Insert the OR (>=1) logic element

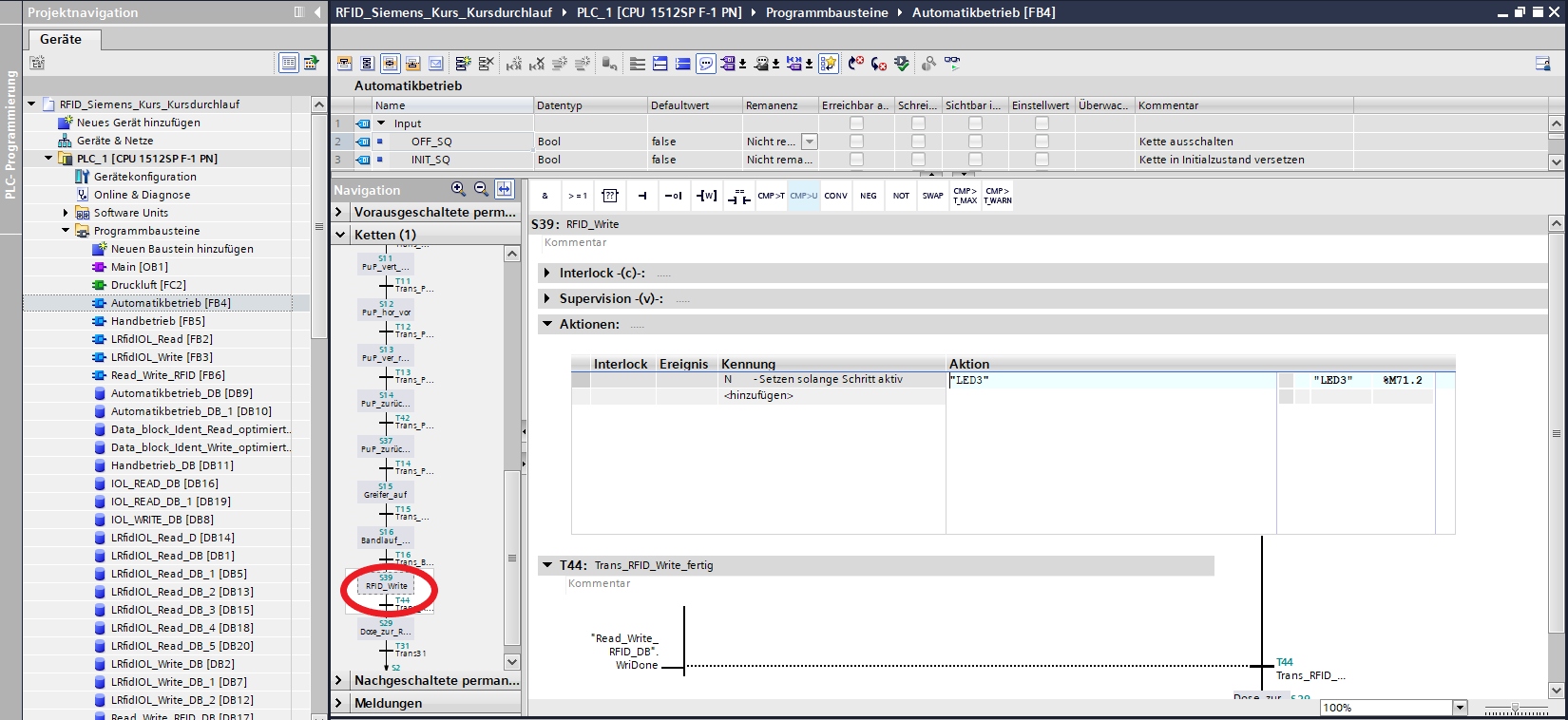tap(577, 196)
